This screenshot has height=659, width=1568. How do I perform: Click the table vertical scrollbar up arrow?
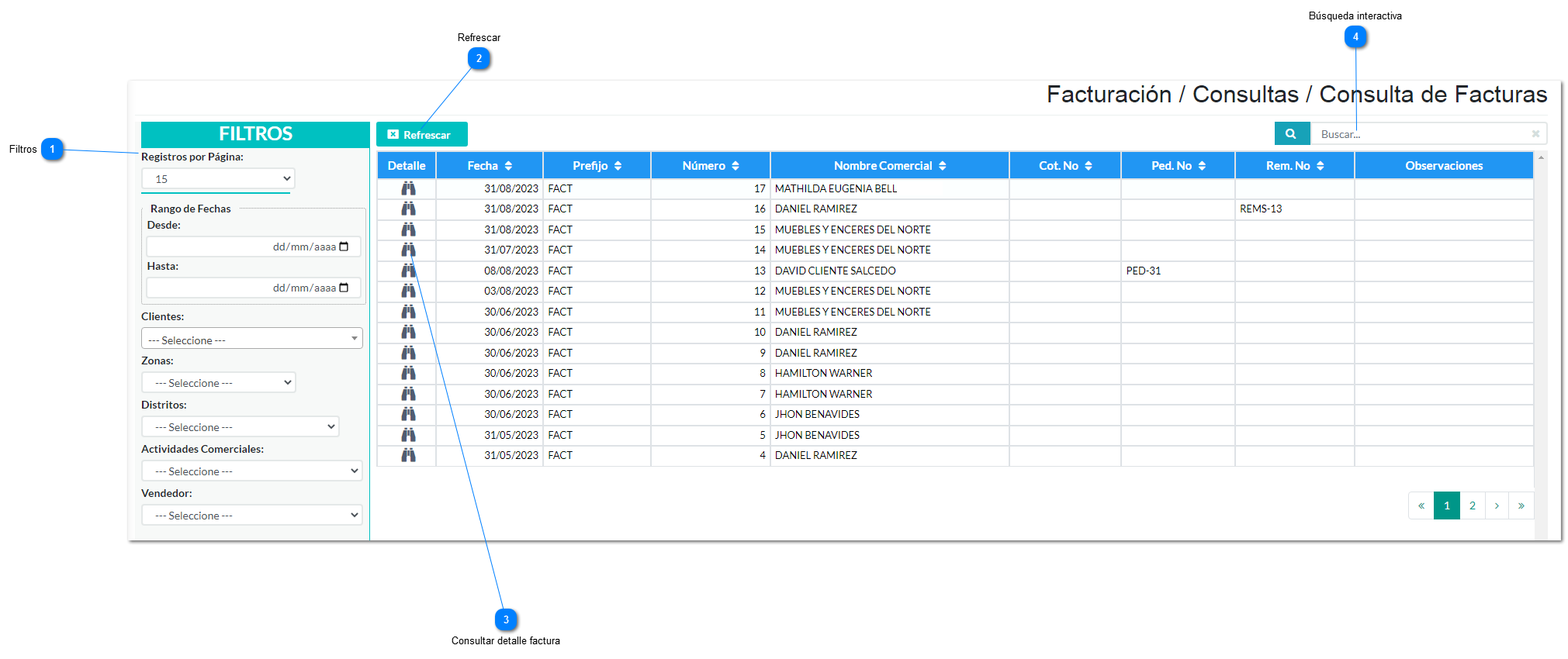click(x=1541, y=157)
